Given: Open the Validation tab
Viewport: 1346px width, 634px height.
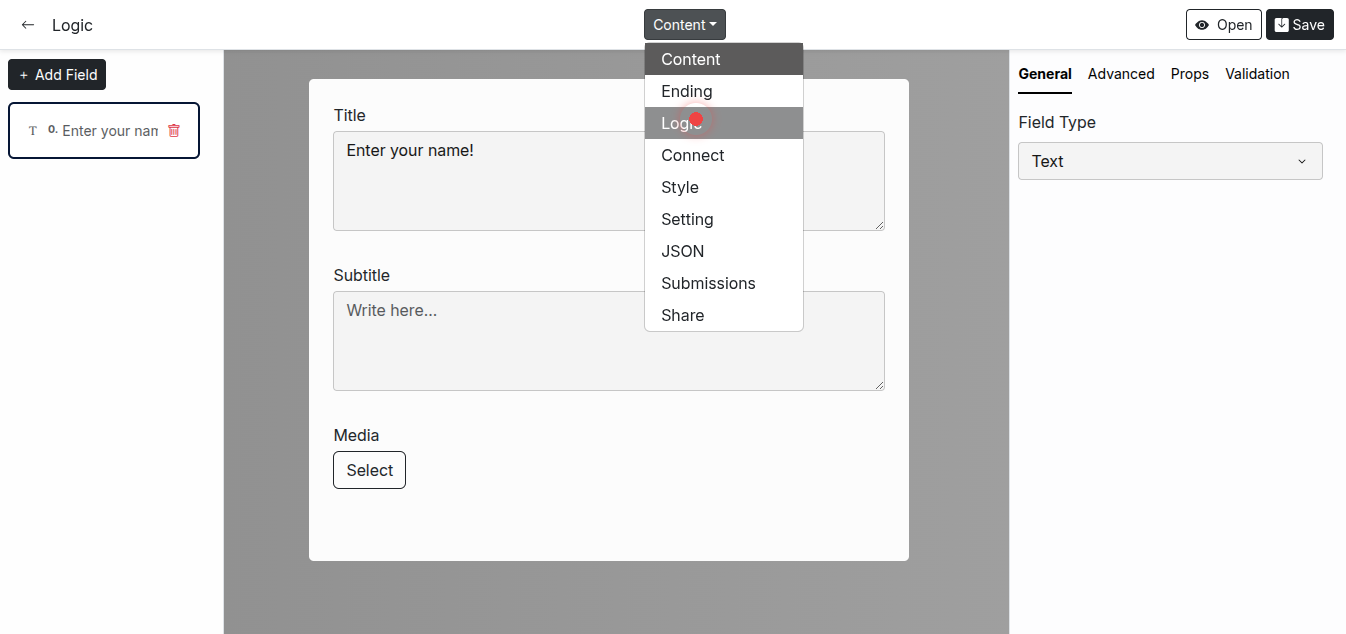Looking at the screenshot, I should point(1256,74).
